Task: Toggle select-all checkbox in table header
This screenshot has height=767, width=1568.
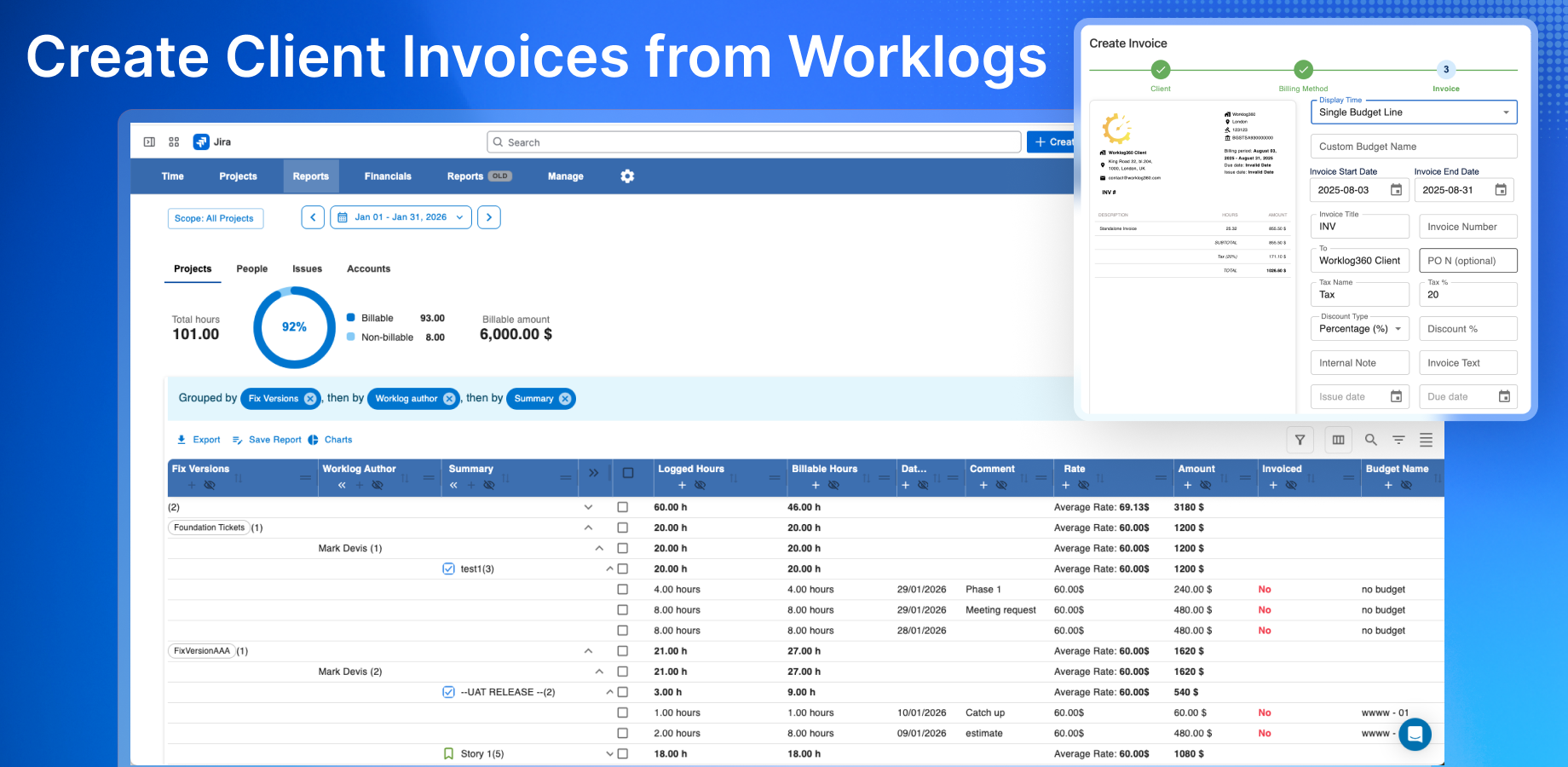Action: pos(628,473)
